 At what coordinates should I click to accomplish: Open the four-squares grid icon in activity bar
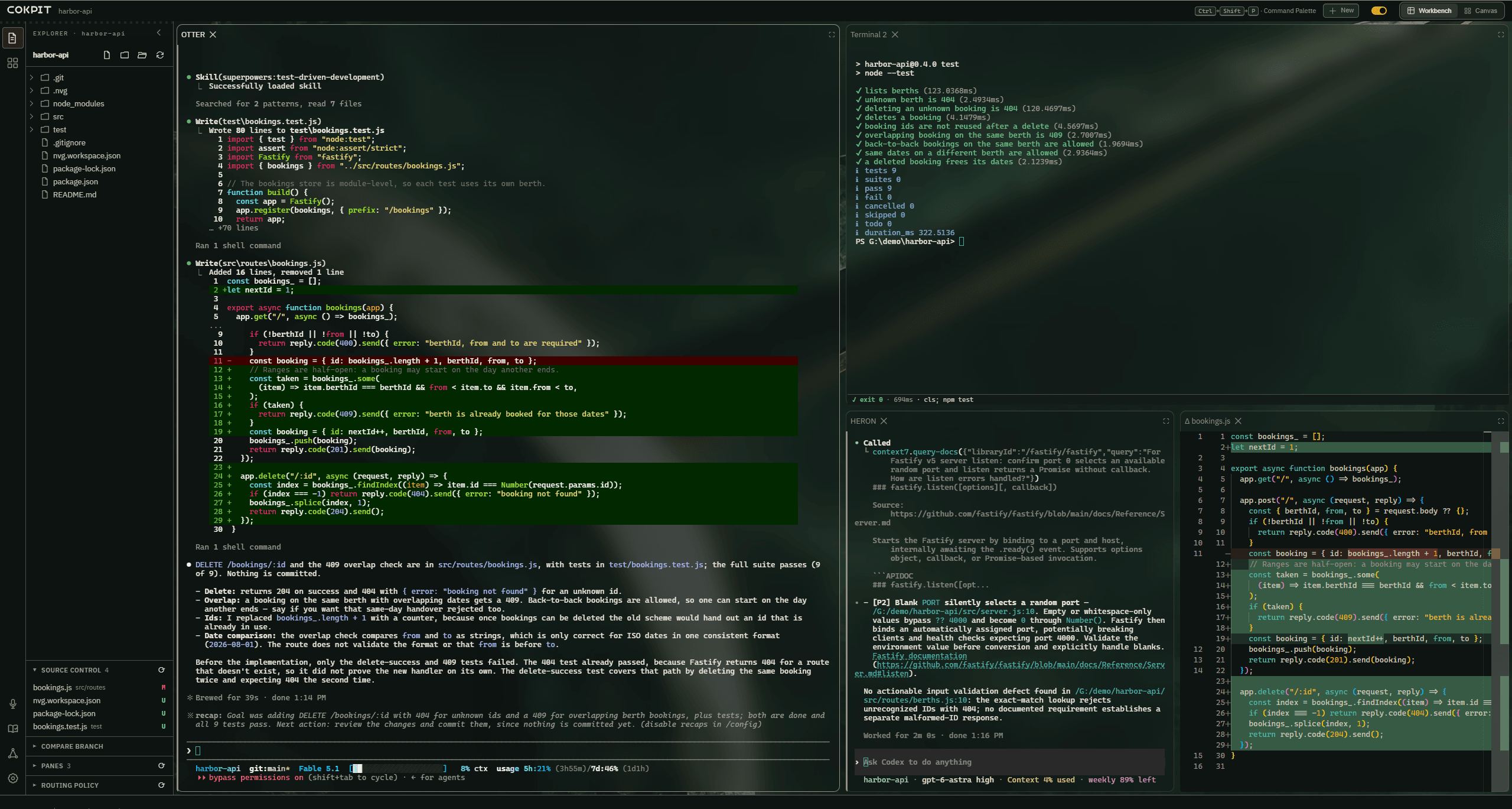pos(12,63)
